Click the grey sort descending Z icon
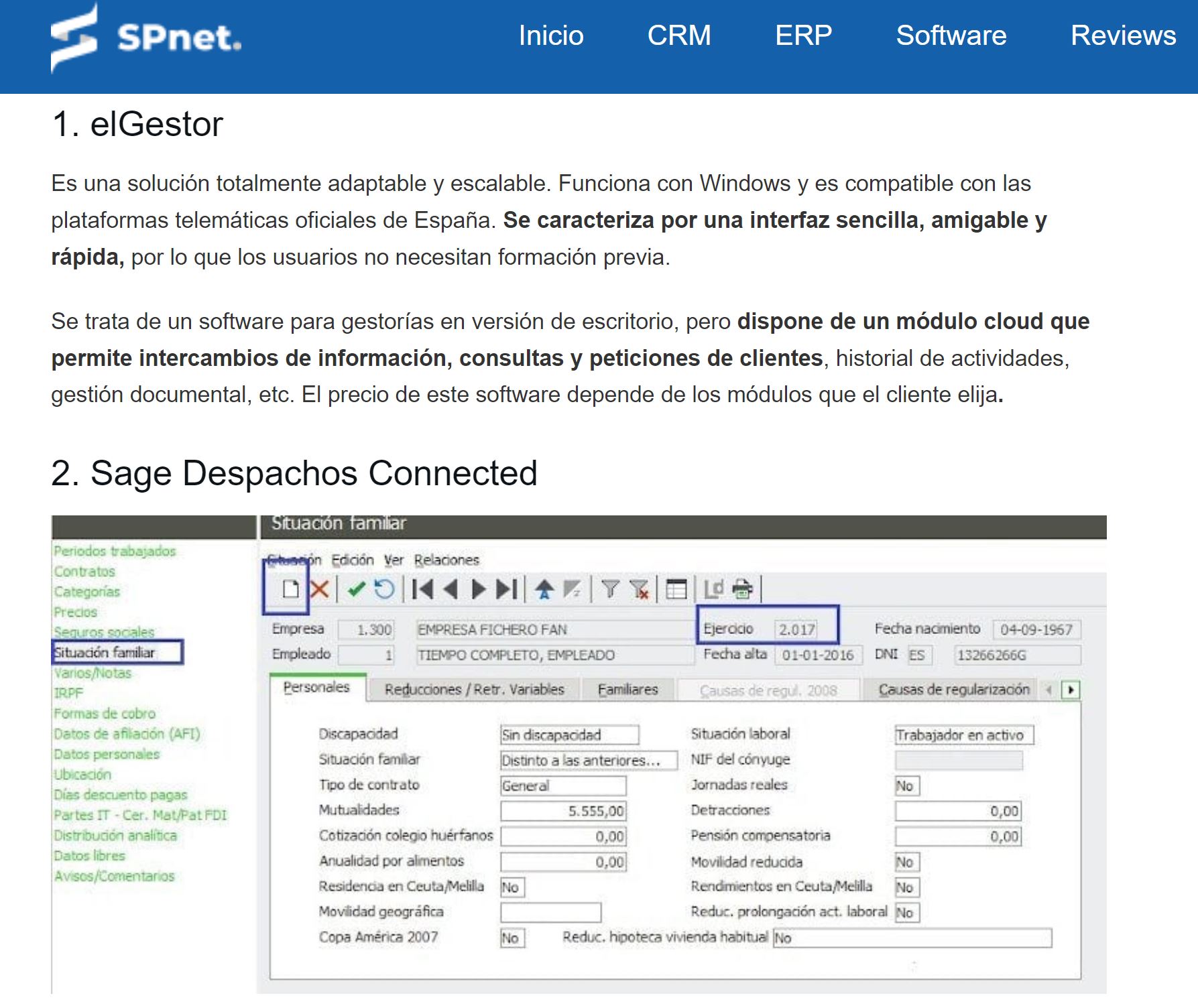This screenshot has height=1008, width=1198. 572,589
